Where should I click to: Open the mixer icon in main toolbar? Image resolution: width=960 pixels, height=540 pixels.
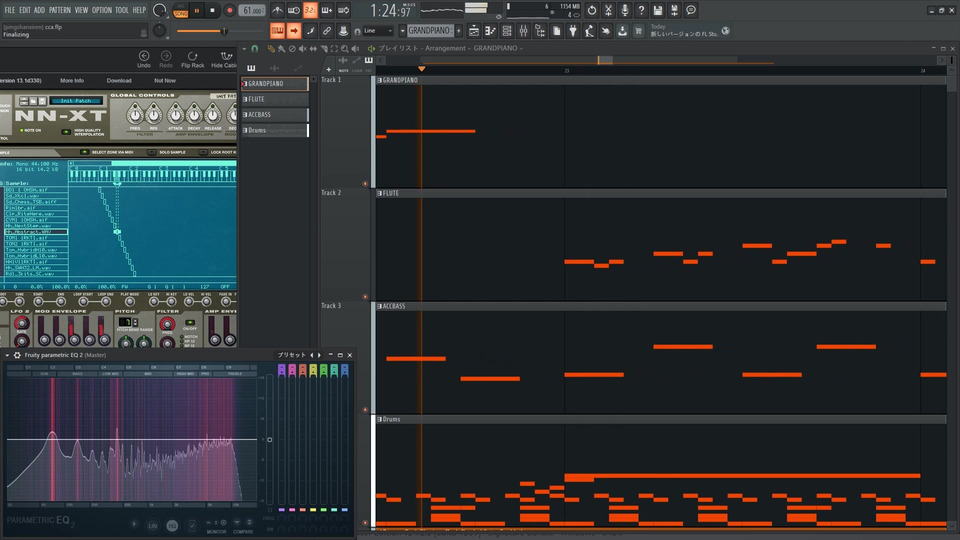[x=523, y=31]
